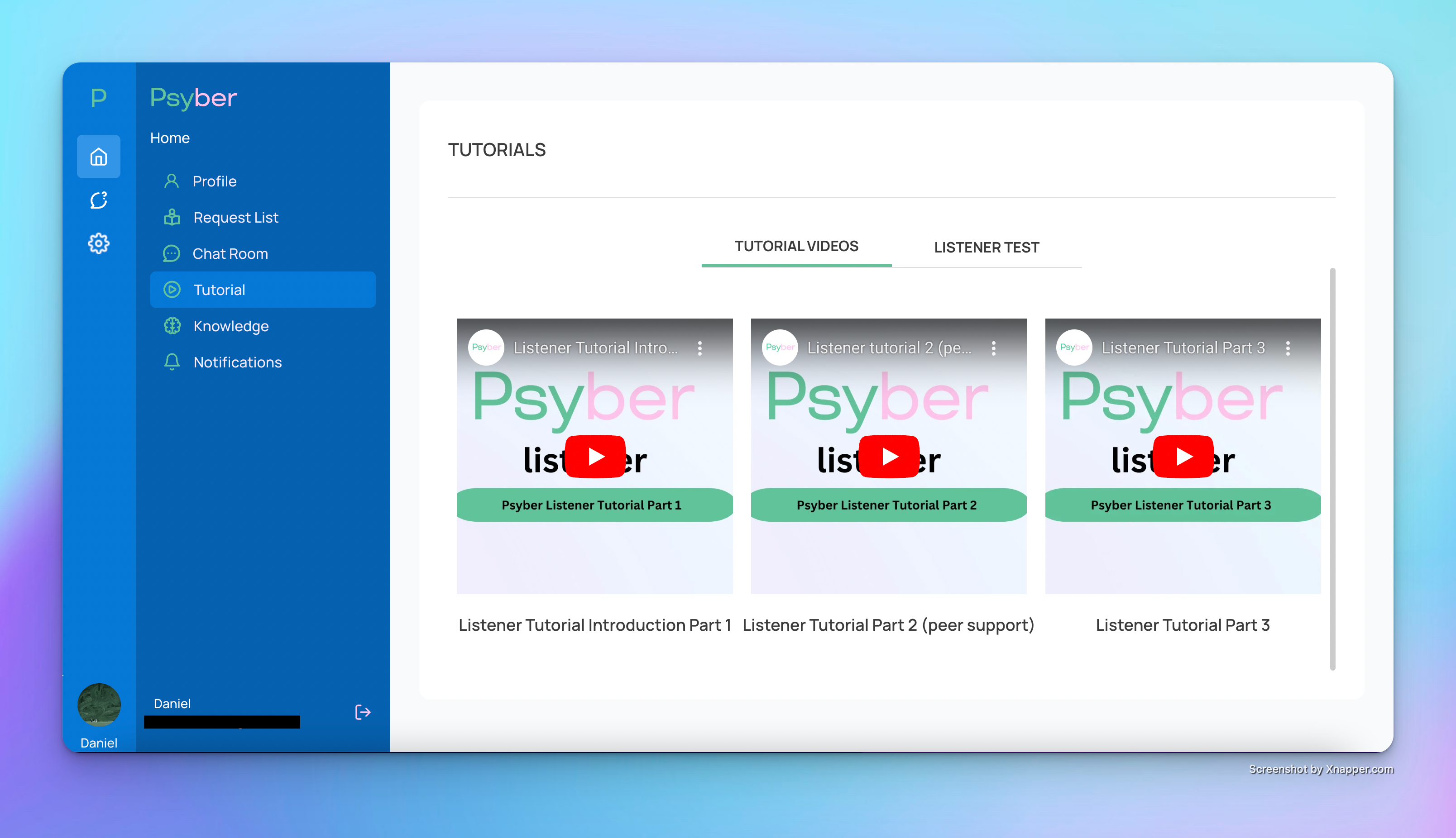The width and height of the screenshot is (1456, 838).
Task: Click the Psyber channel logo on video 1
Action: click(486, 347)
